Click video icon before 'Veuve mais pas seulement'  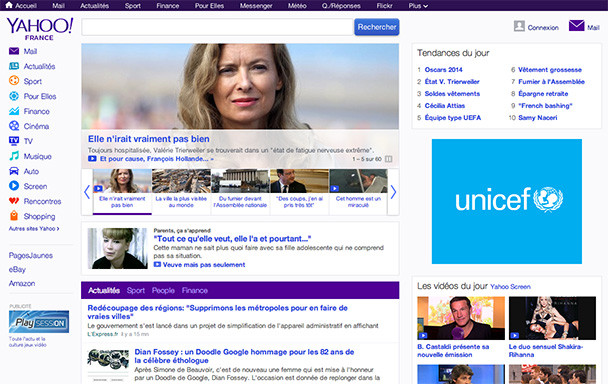point(157,265)
